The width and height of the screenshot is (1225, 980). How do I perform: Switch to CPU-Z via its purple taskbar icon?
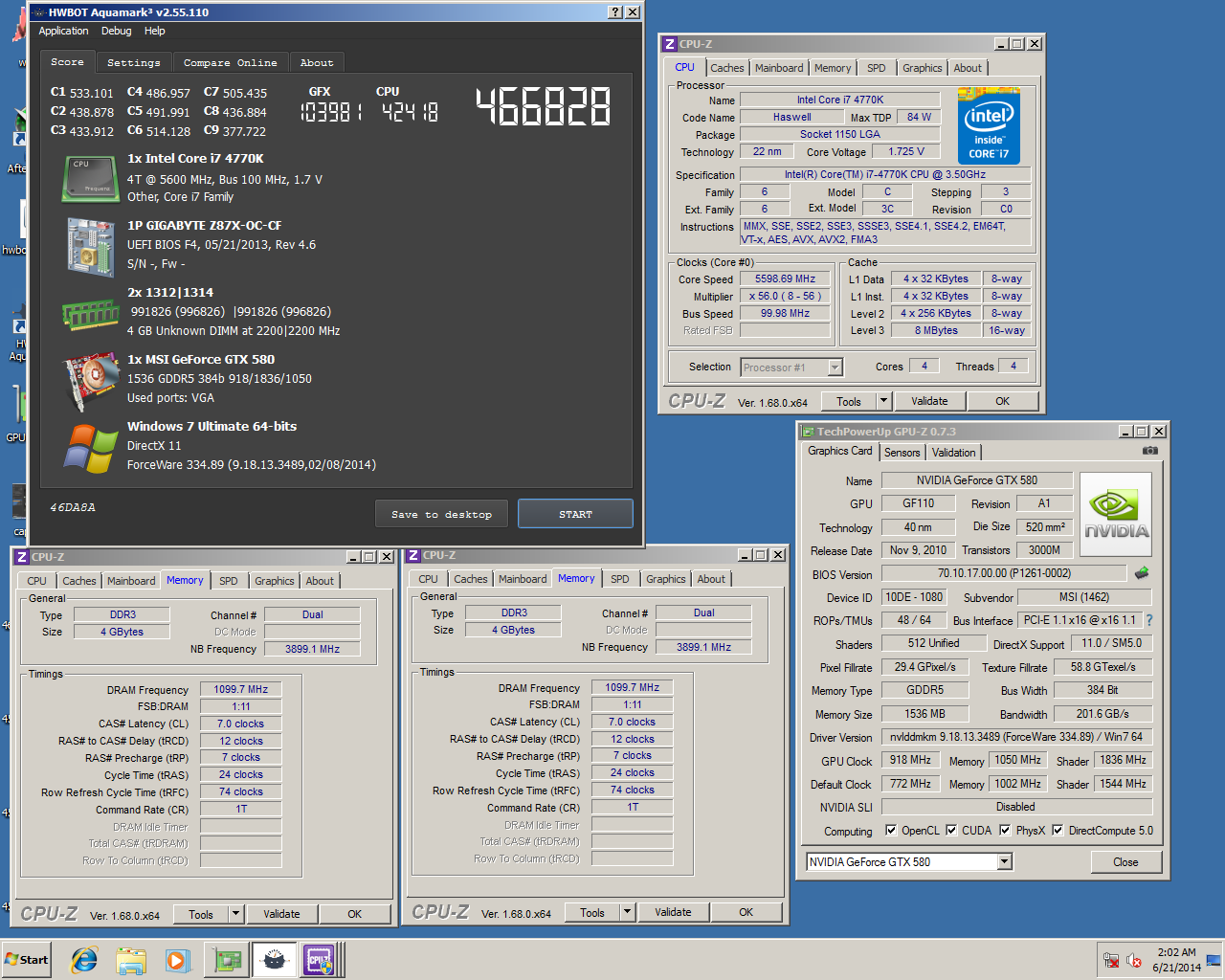point(320,960)
